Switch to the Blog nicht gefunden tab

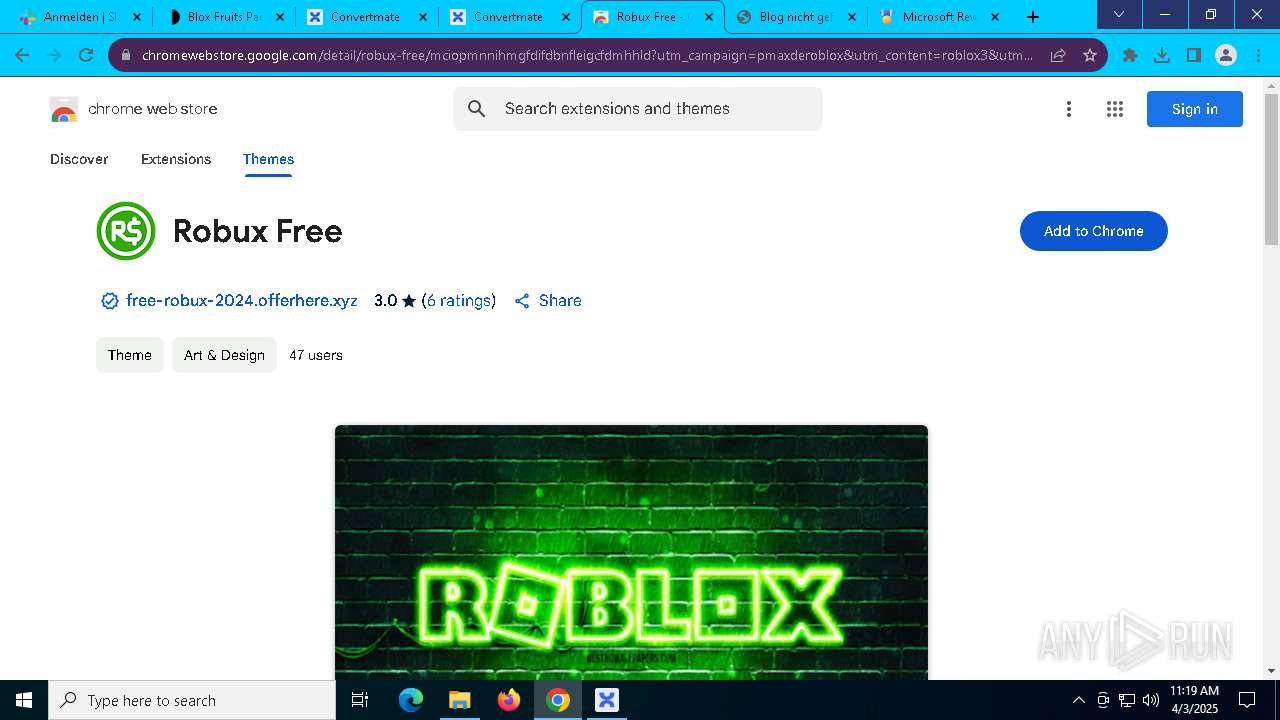[796, 17]
